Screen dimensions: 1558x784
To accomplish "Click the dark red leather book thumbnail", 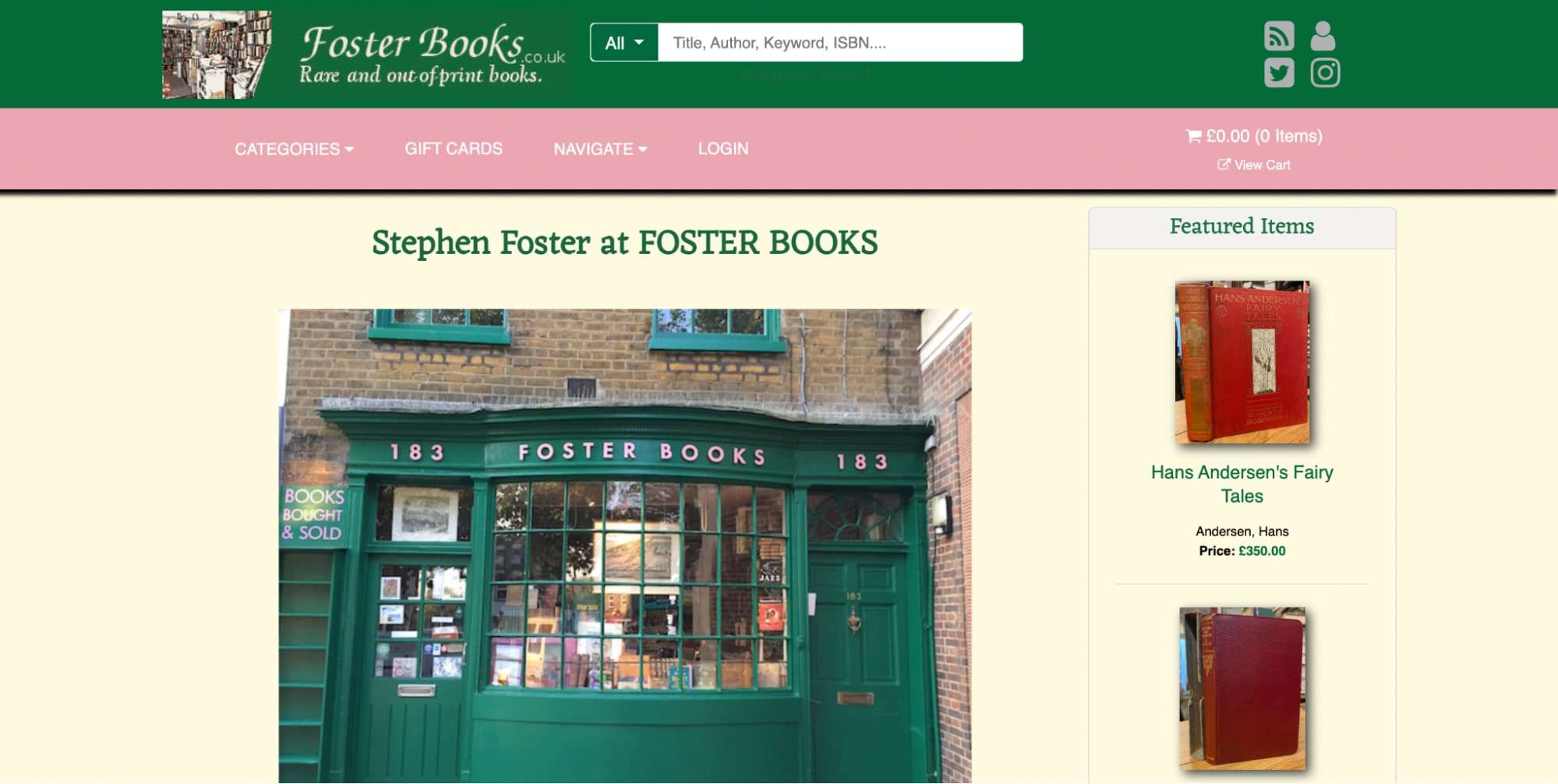I will 1242,689.
